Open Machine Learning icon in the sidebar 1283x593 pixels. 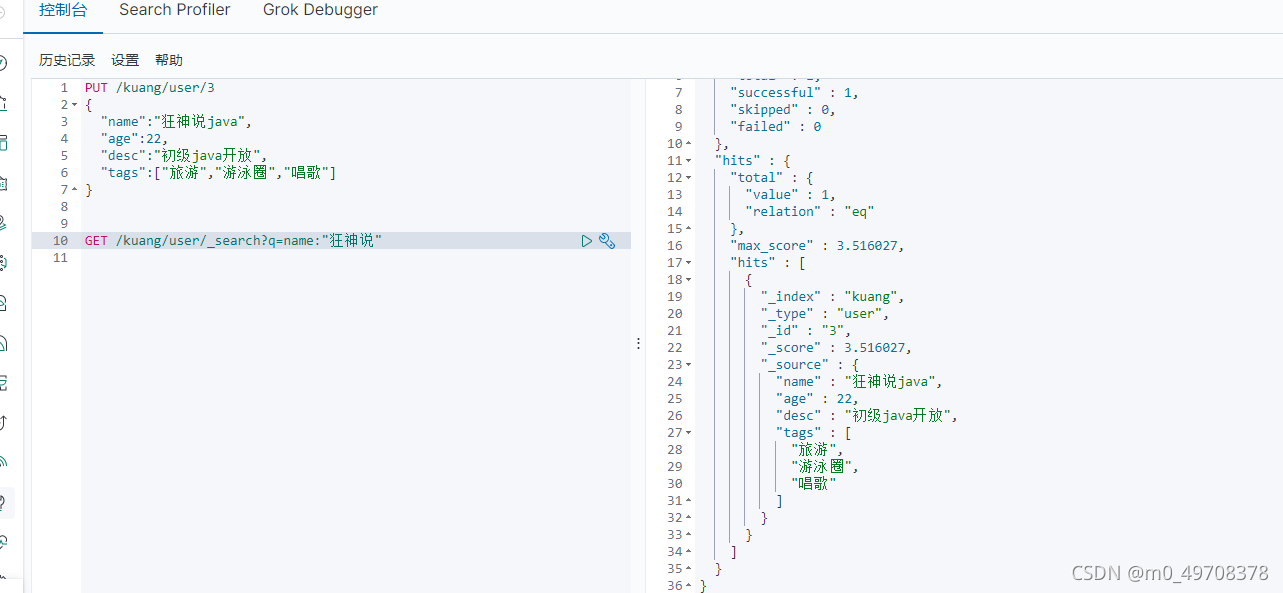click(3, 262)
